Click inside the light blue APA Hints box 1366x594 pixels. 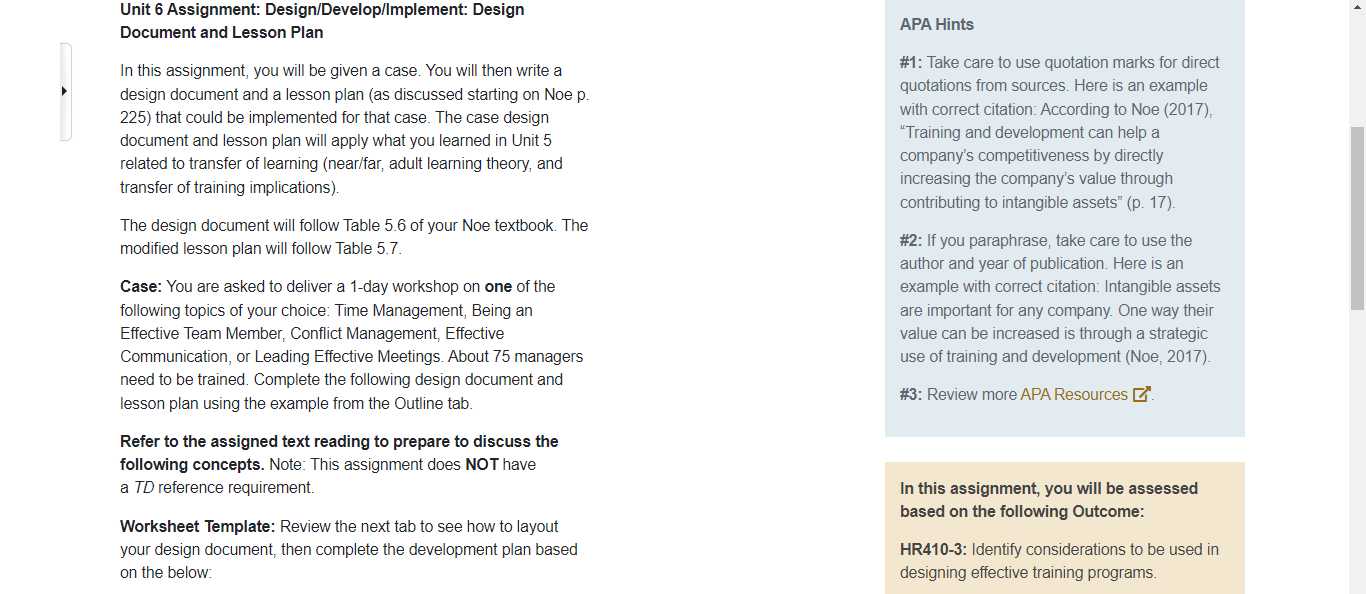(x=1064, y=220)
